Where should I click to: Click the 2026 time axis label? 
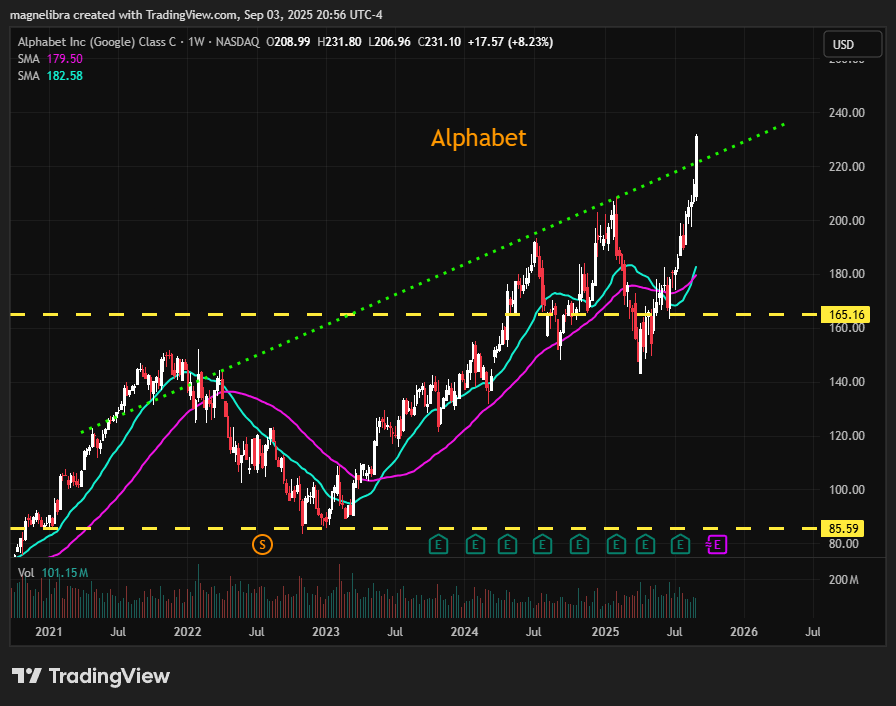click(x=744, y=632)
